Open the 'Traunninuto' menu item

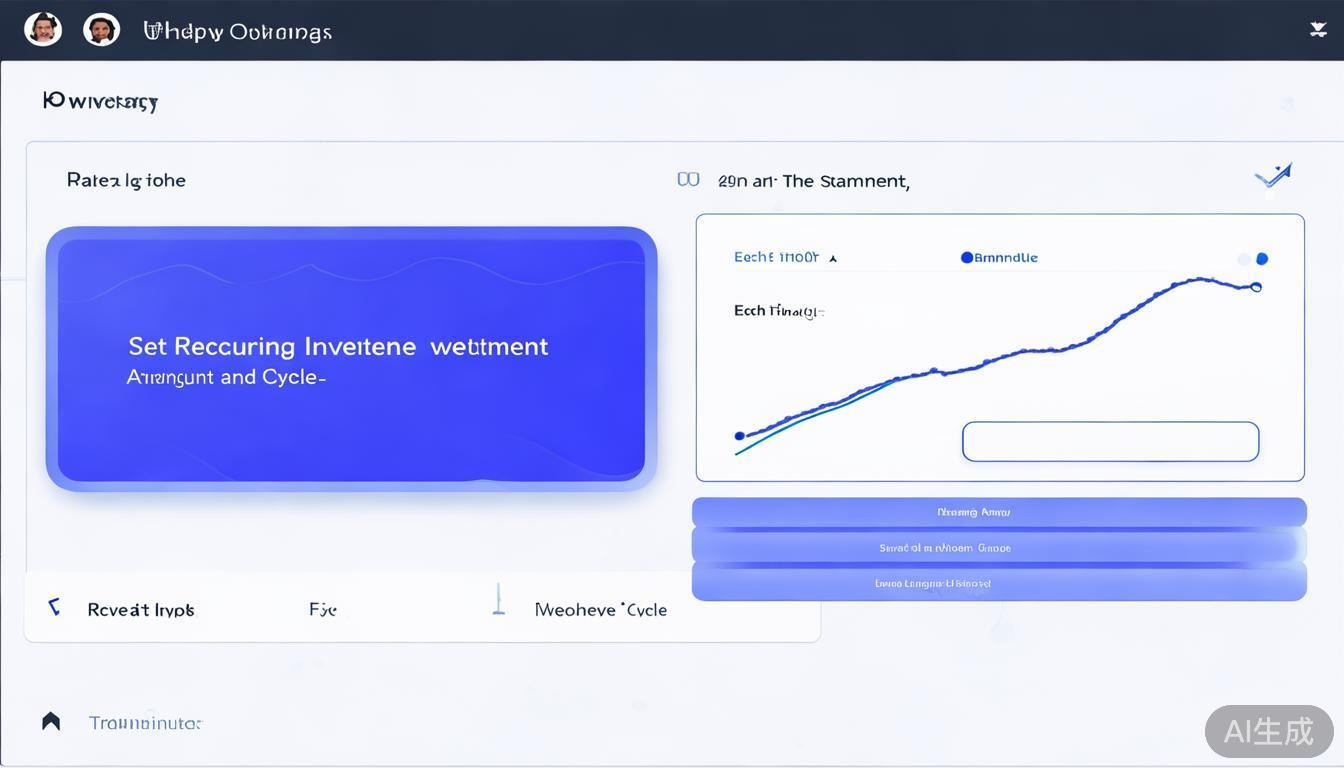145,722
